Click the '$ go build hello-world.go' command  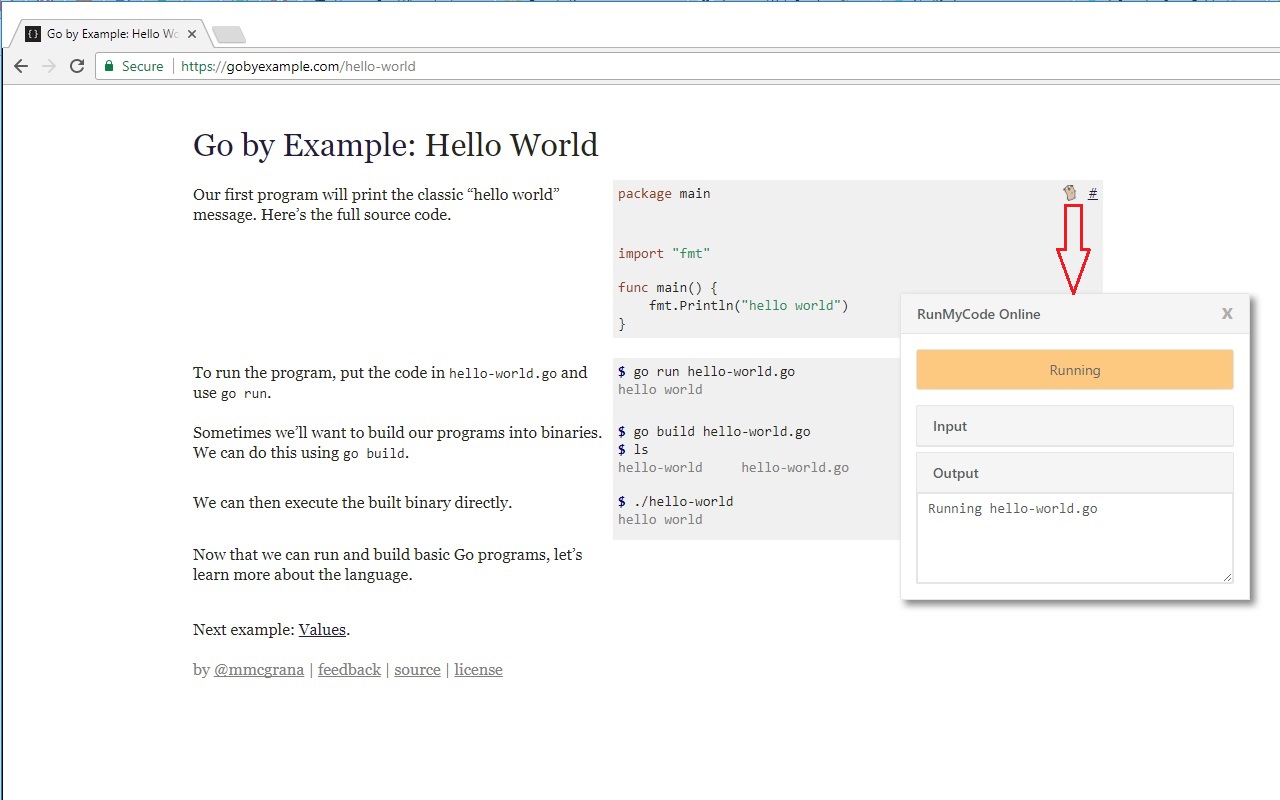click(x=714, y=432)
